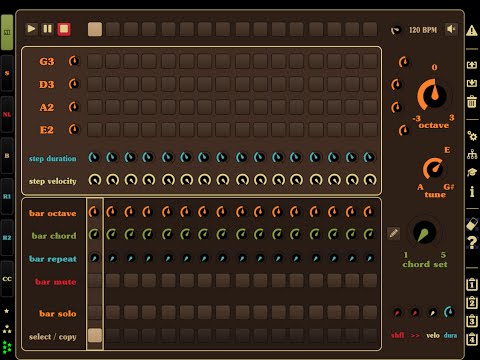The width and height of the screenshot is (480, 360).
Task: Switch to the R2 tab in left sidebar
Action: click(x=7, y=238)
